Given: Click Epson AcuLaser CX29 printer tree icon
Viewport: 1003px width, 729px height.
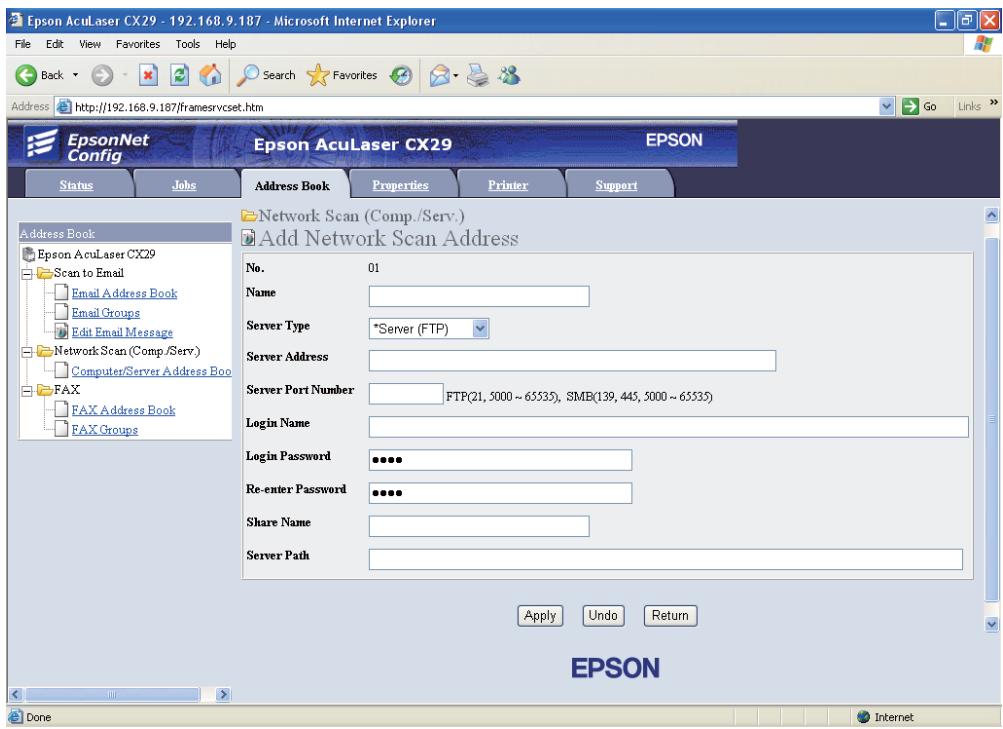Looking at the screenshot, I should point(29,255).
